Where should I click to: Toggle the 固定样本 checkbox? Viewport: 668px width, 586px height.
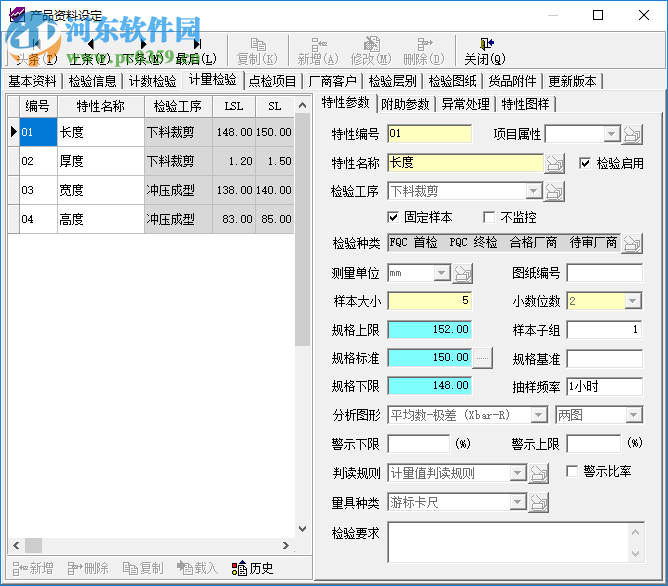393,217
